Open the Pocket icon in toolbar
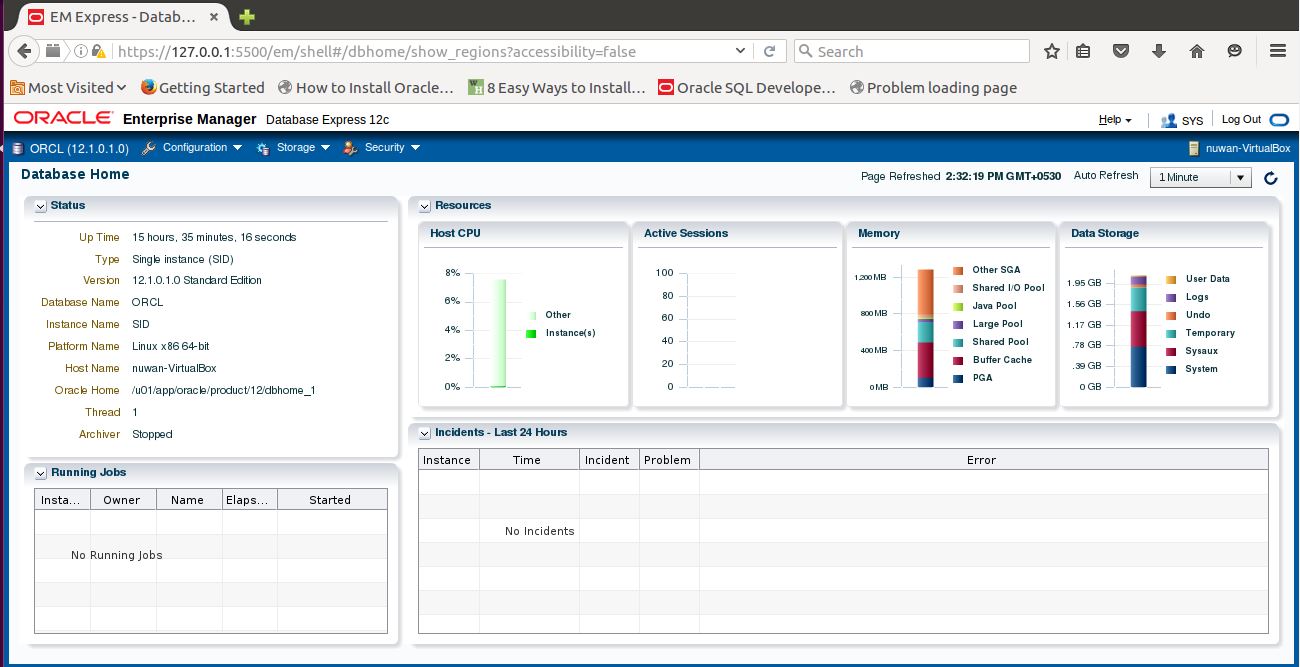Screen dimensions: 1300x667 coord(1122,51)
